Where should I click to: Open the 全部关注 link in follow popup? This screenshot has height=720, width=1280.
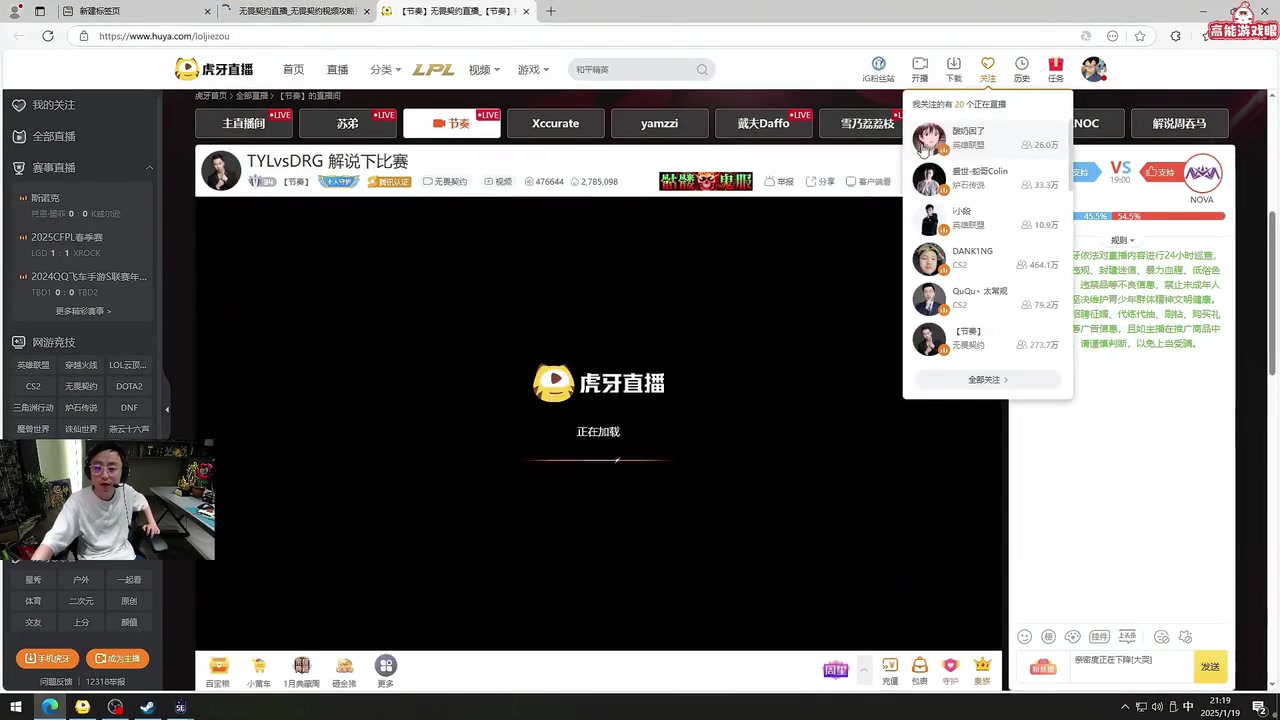point(987,379)
